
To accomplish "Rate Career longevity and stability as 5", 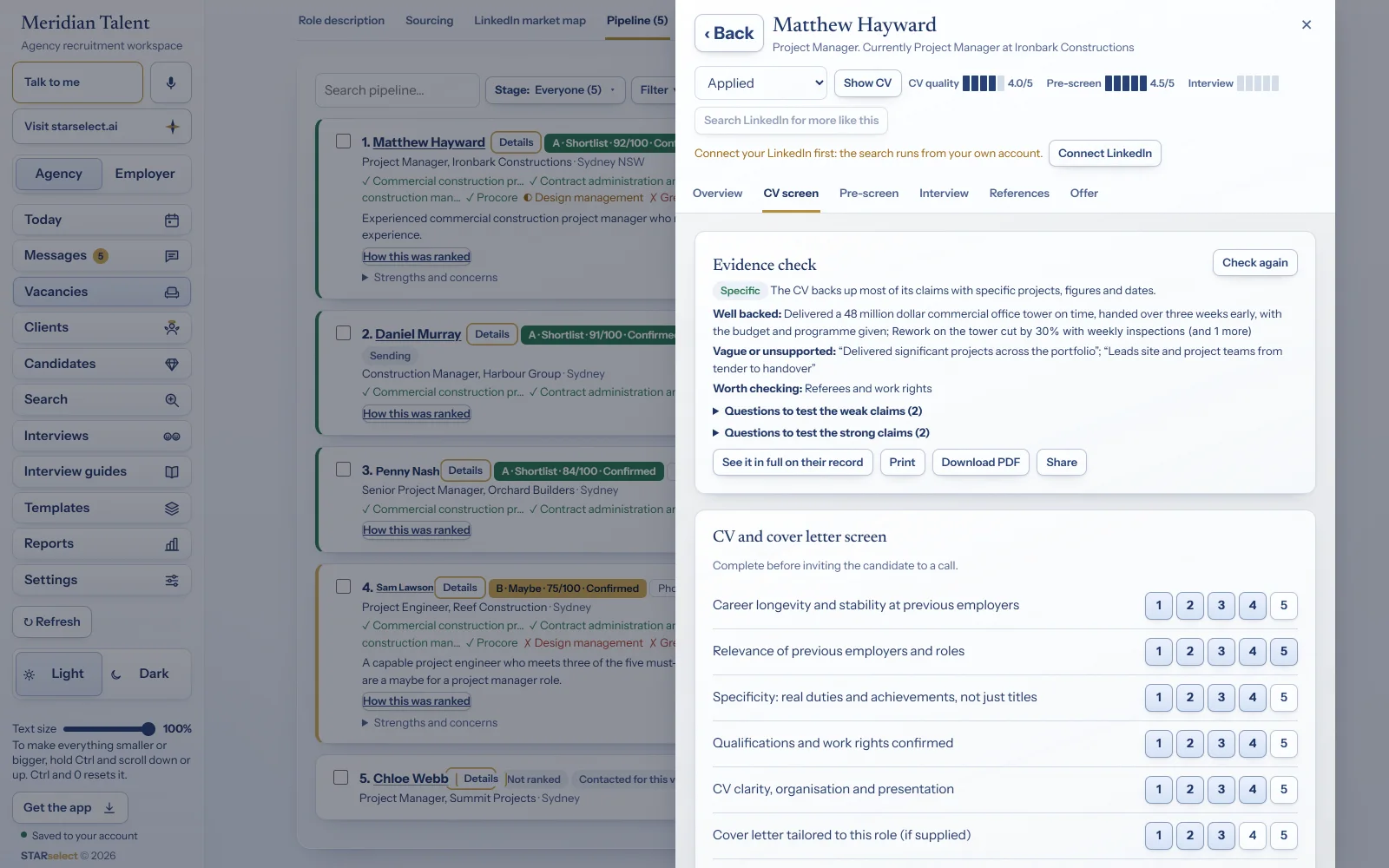I will pos(1284,606).
